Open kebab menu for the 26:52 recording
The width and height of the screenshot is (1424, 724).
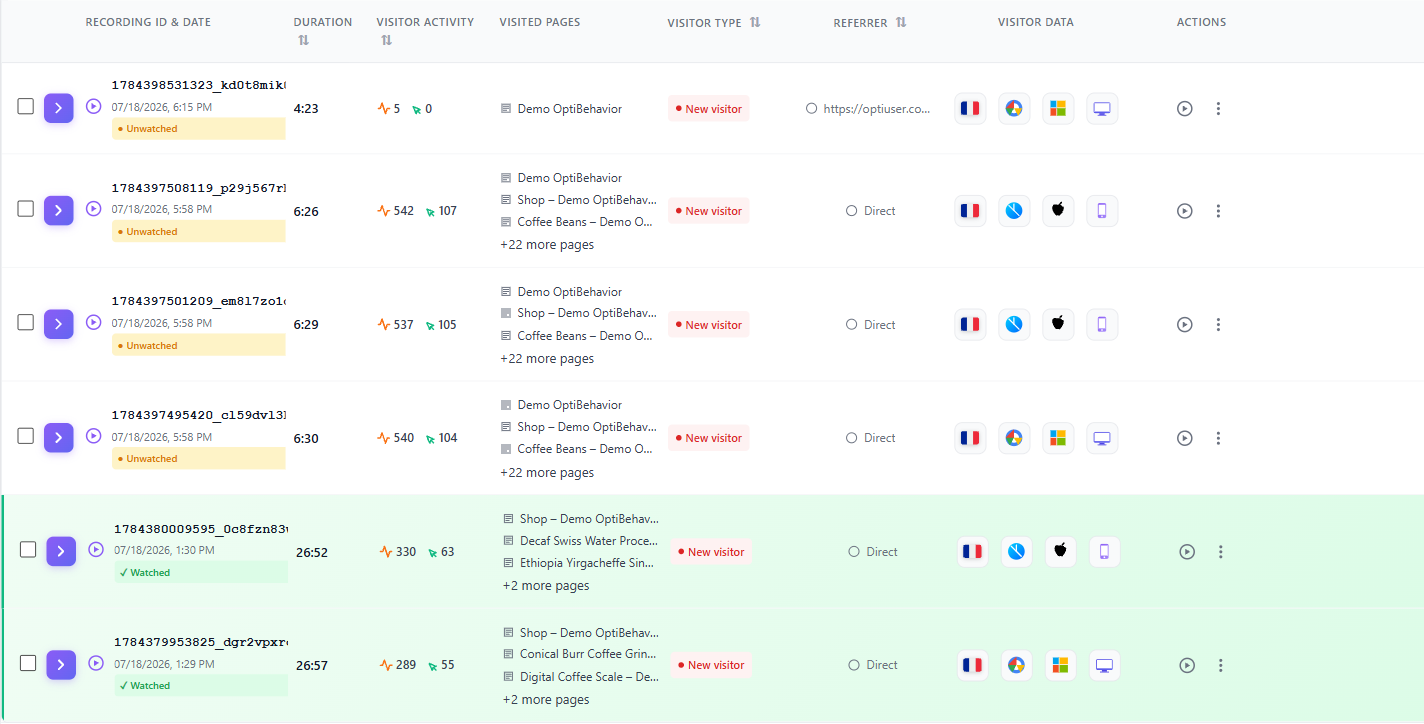1220,552
